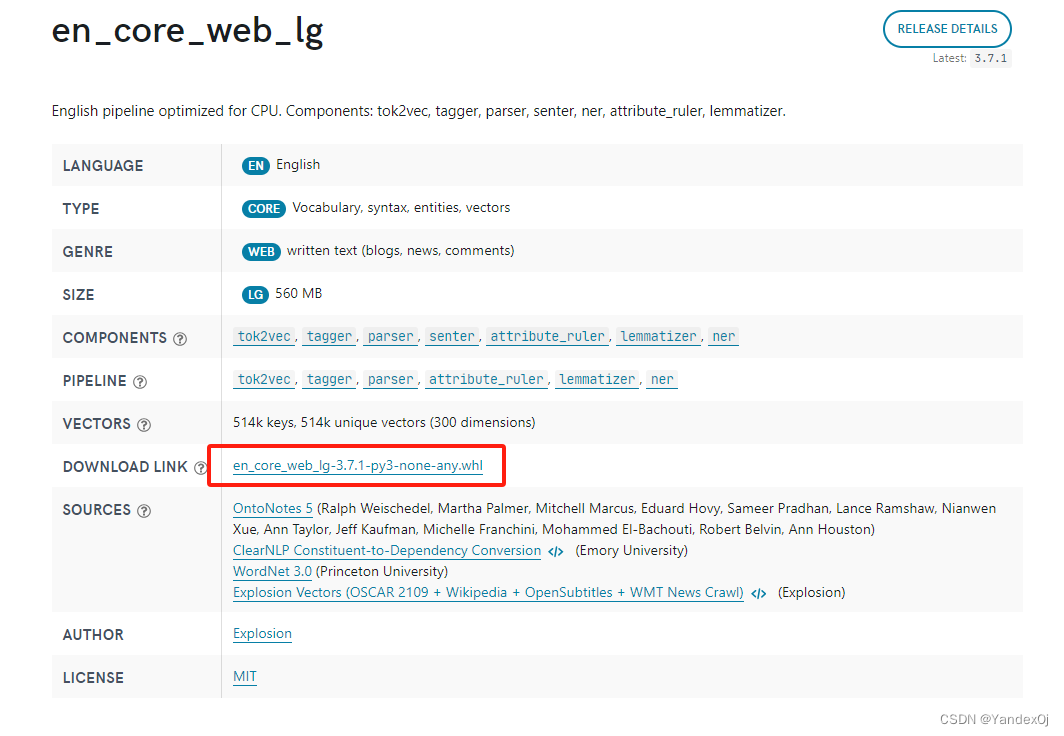This screenshot has height=736, width=1064.
Task: Click the (Princeton University) source attribution
Action: (381, 572)
